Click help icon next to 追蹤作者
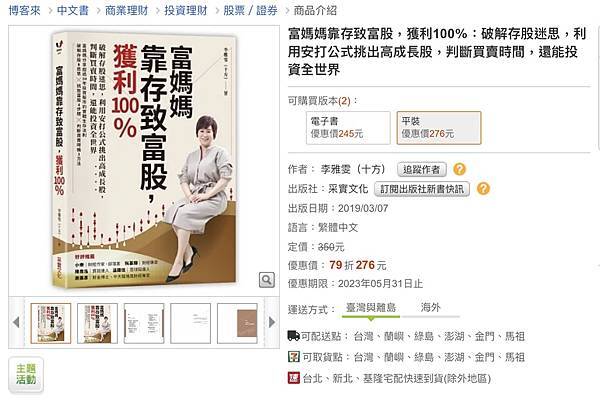The width and height of the screenshot is (600, 400). tap(460, 169)
